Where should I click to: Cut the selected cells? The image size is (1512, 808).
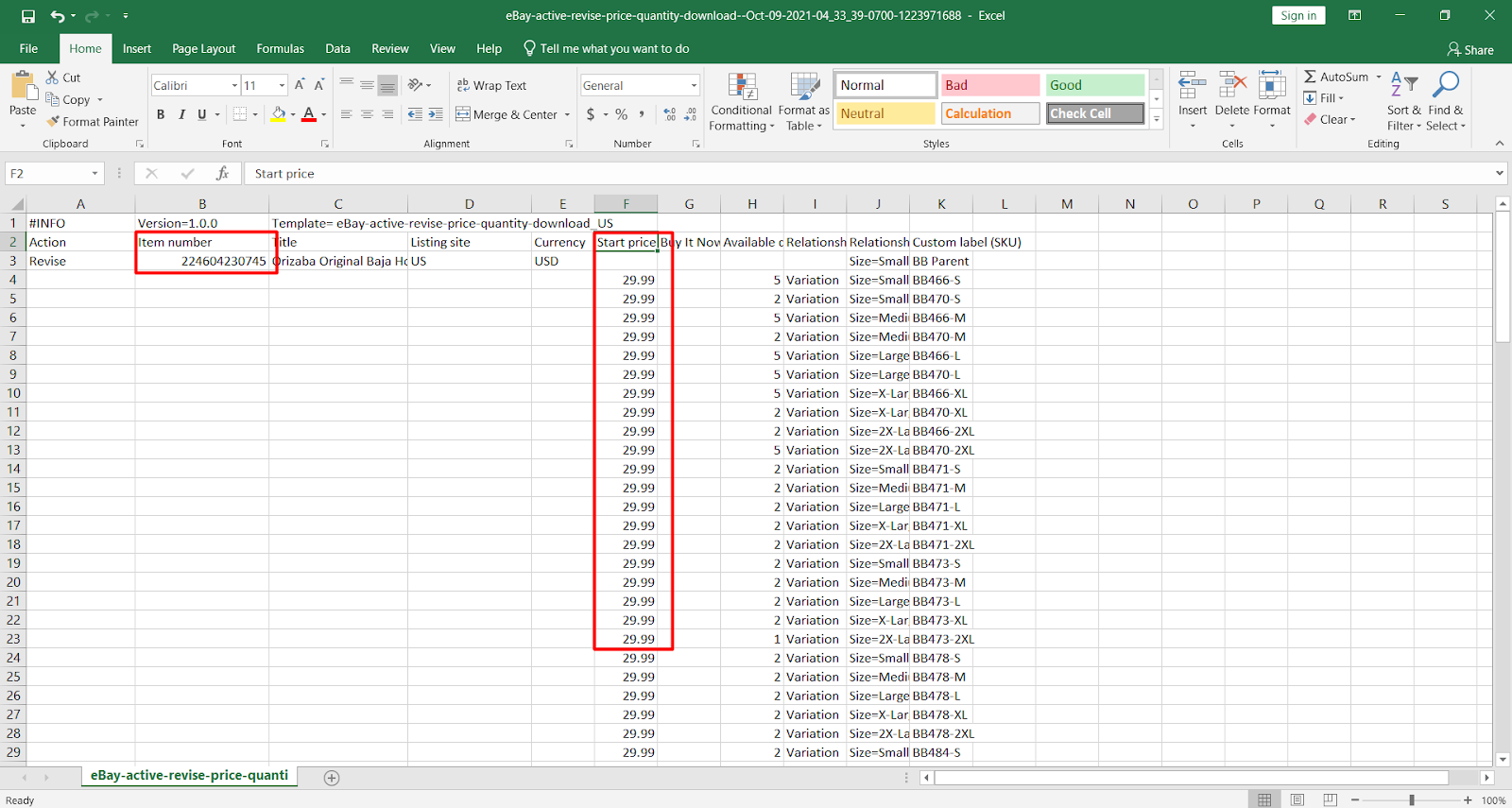pos(63,77)
